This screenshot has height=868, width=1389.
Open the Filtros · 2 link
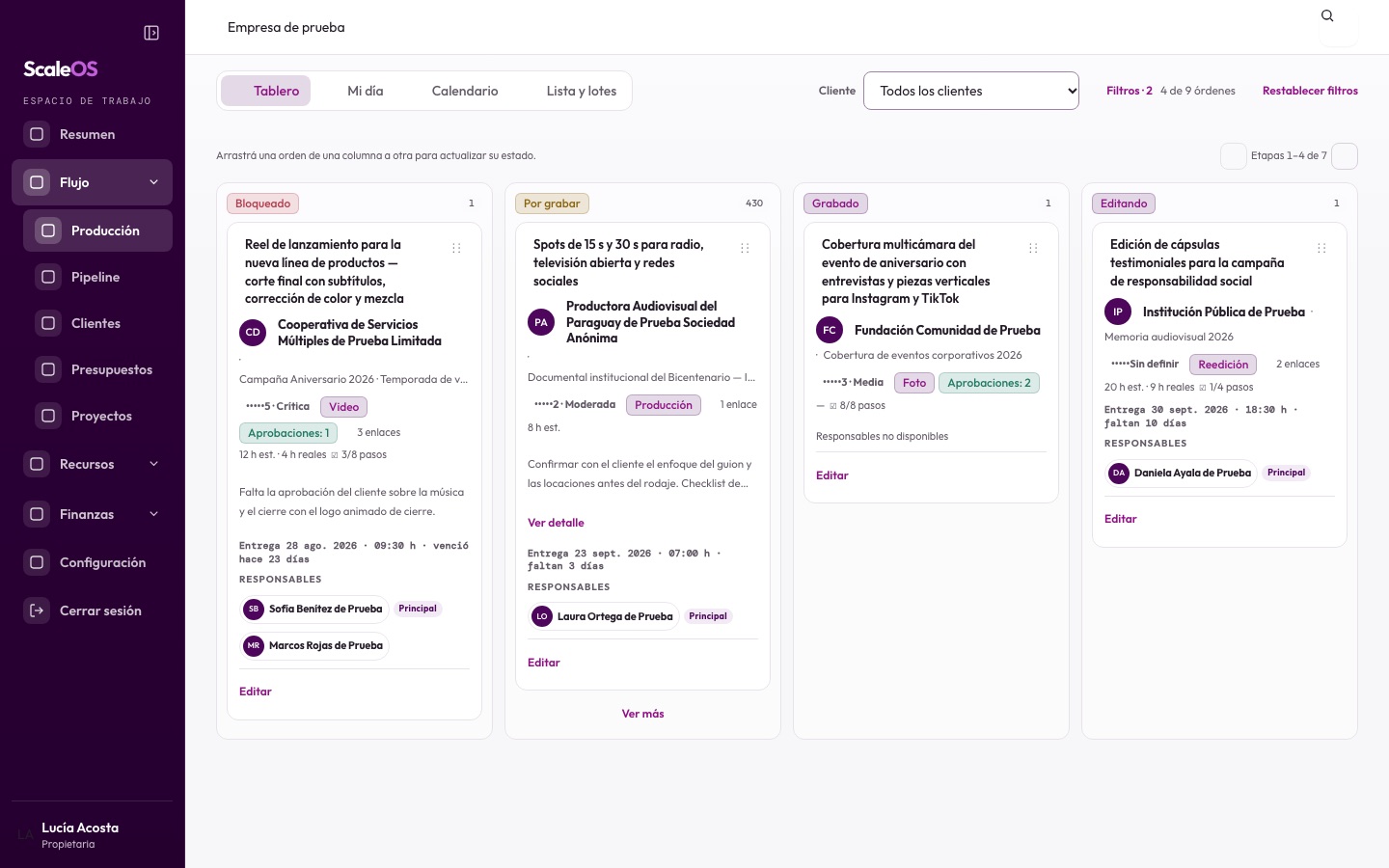click(1130, 91)
